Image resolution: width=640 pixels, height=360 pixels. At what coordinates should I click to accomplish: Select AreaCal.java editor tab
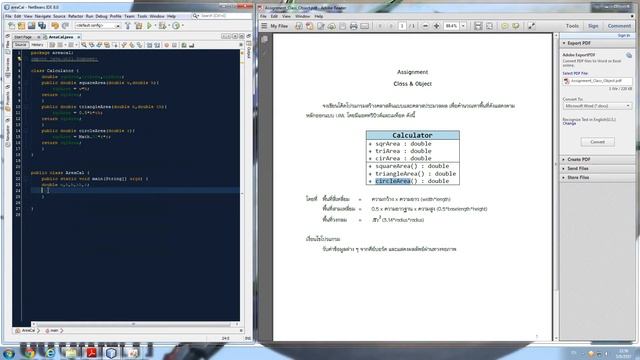61,37
